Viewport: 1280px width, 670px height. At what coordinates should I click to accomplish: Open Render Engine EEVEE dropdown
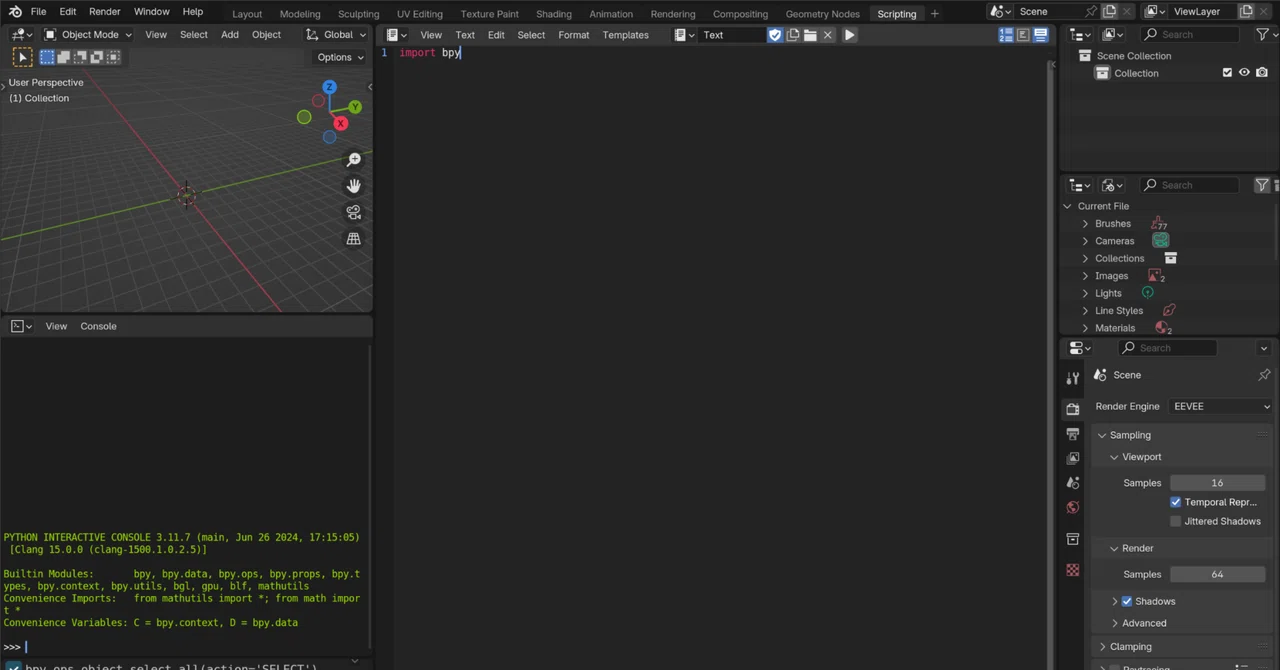[x=1221, y=406]
